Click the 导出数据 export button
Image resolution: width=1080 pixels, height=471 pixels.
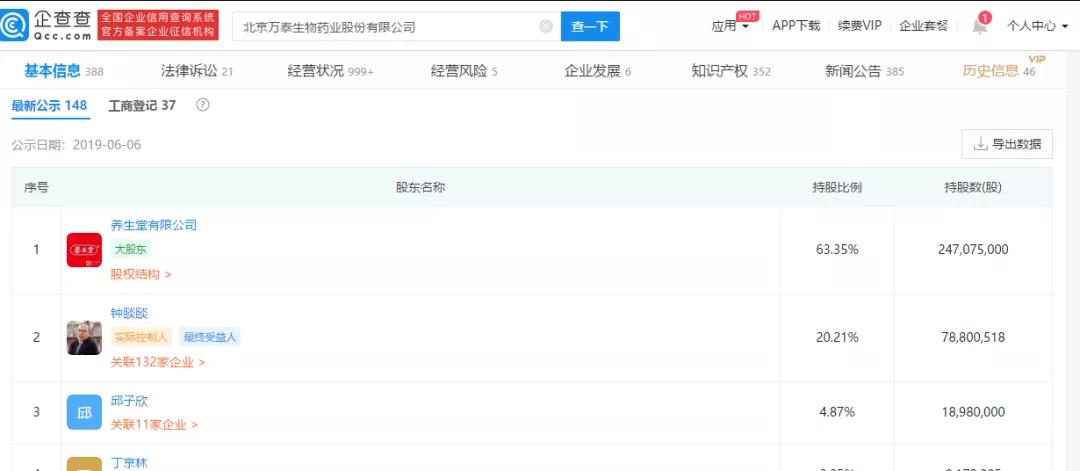click(1007, 144)
